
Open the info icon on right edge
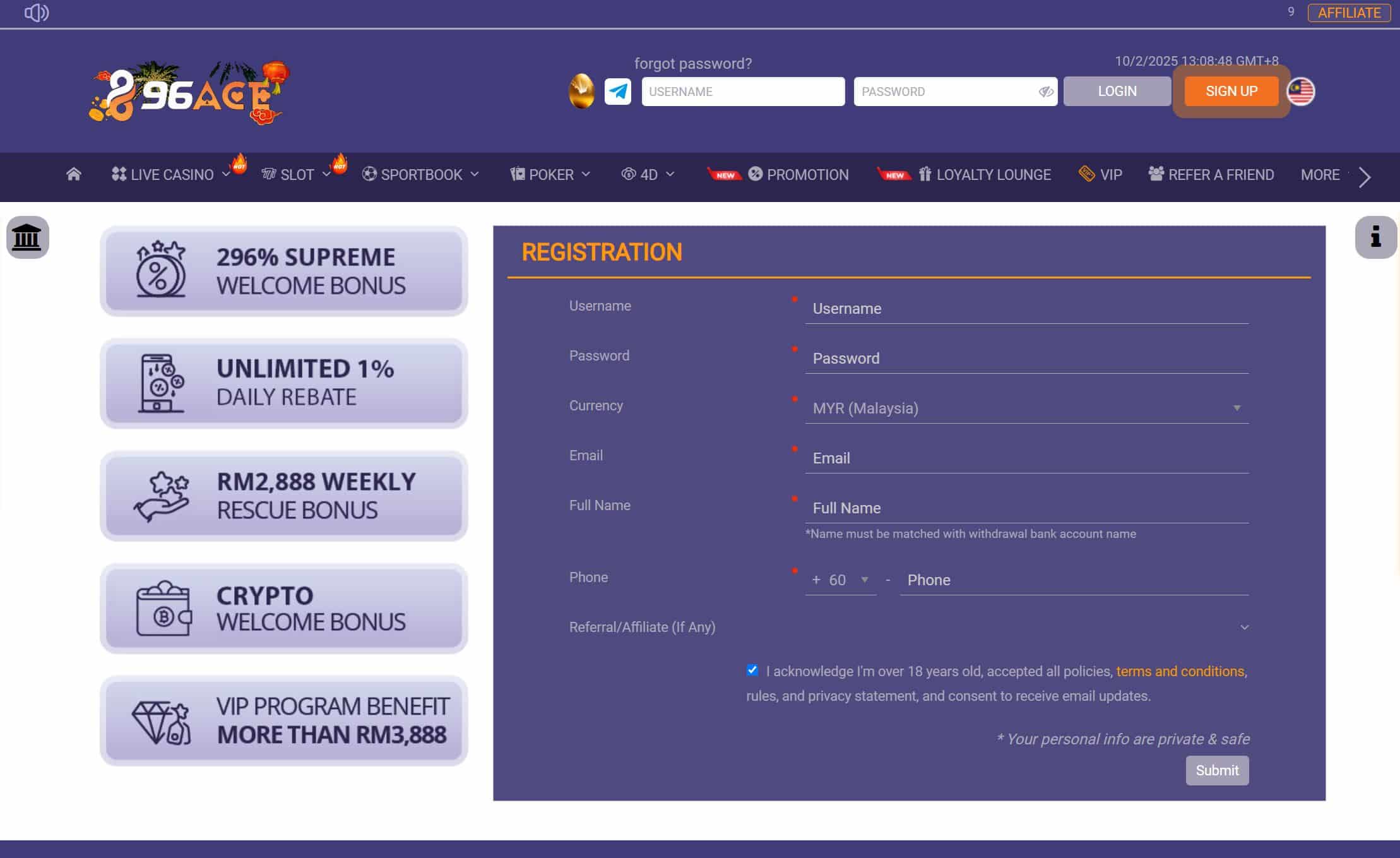[x=1375, y=237]
